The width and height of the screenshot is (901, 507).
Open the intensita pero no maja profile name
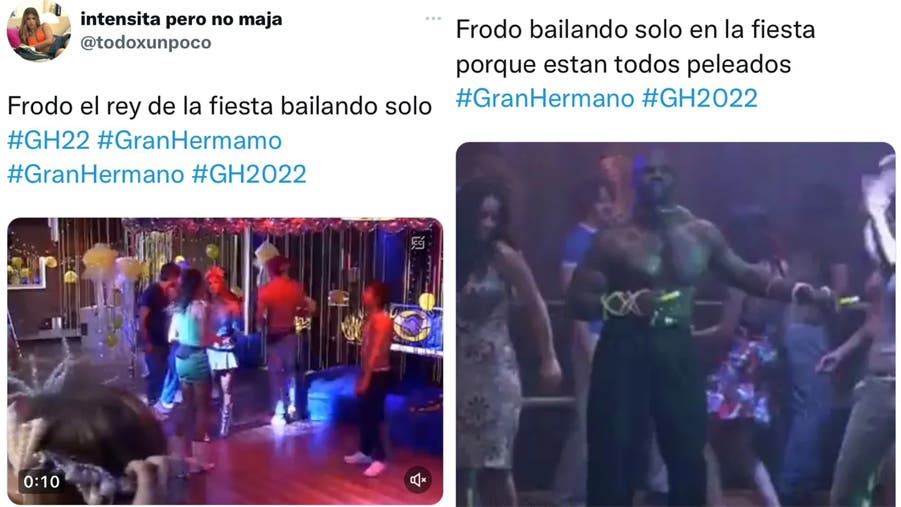click(181, 19)
